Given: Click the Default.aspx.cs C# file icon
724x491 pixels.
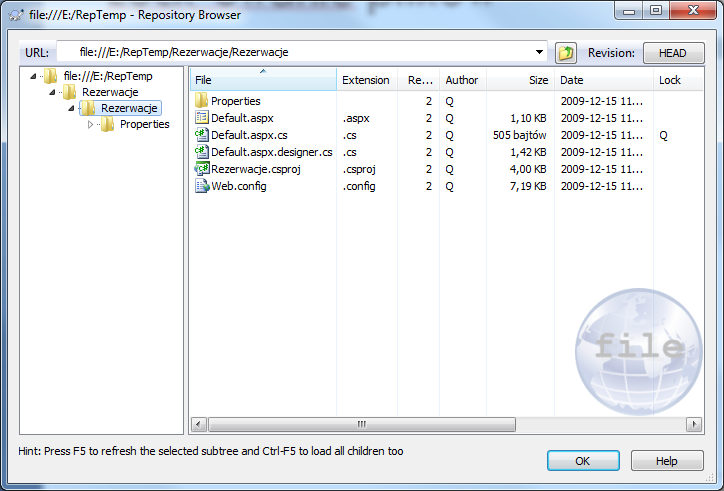Looking at the screenshot, I should point(201,135).
